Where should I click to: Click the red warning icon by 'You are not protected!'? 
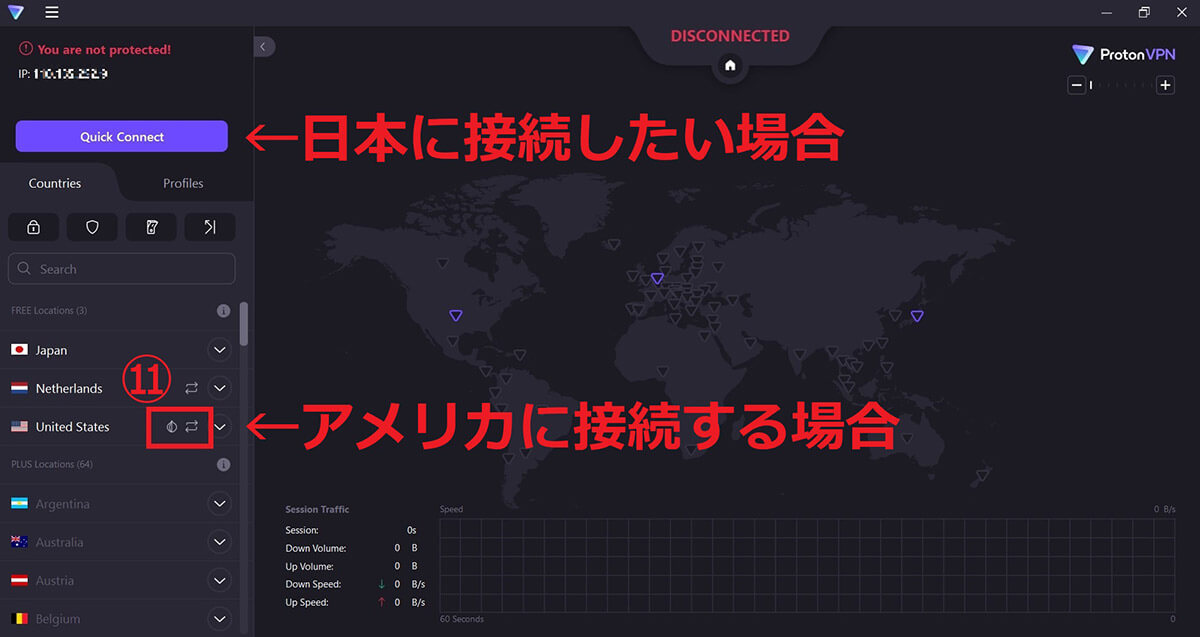[26, 49]
